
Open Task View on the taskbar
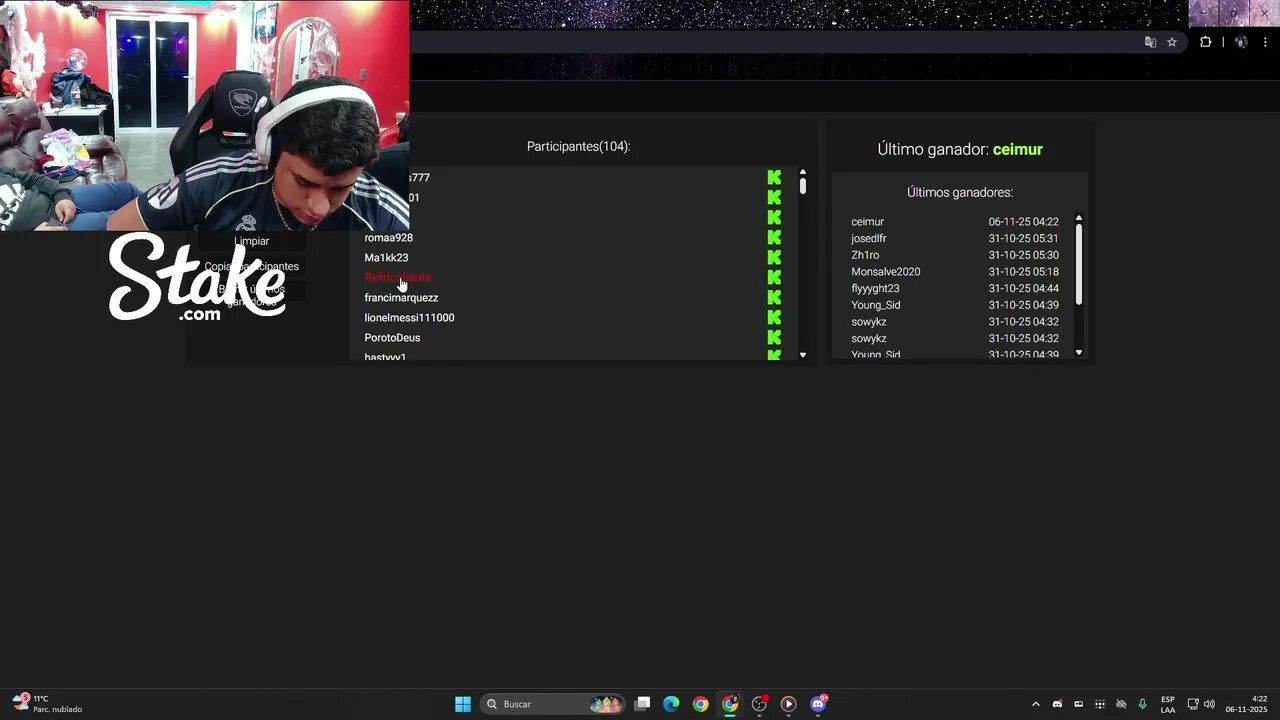pyautogui.click(x=643, y=704)
